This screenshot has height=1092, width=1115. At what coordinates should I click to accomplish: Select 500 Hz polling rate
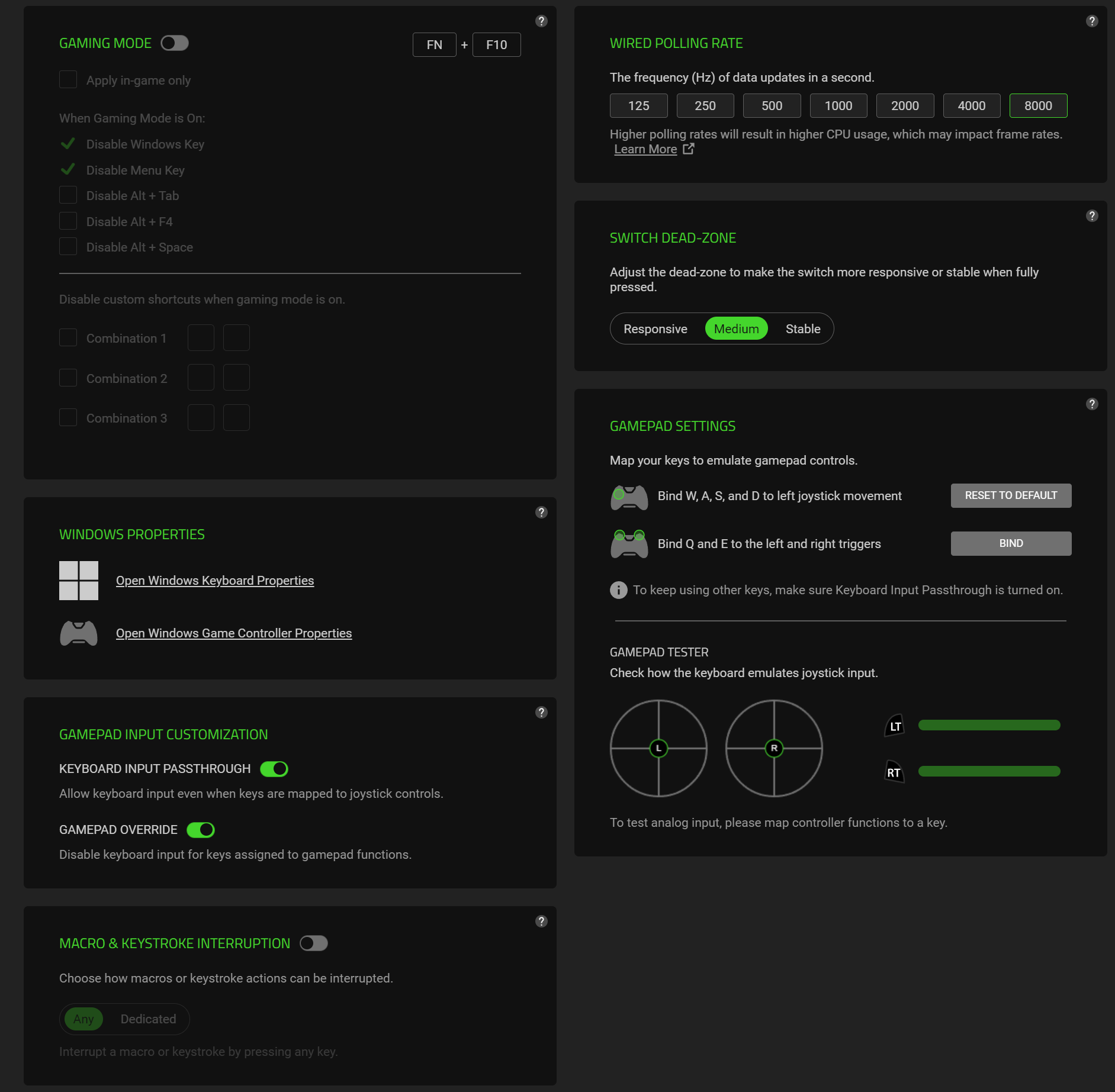pos(772,106)
